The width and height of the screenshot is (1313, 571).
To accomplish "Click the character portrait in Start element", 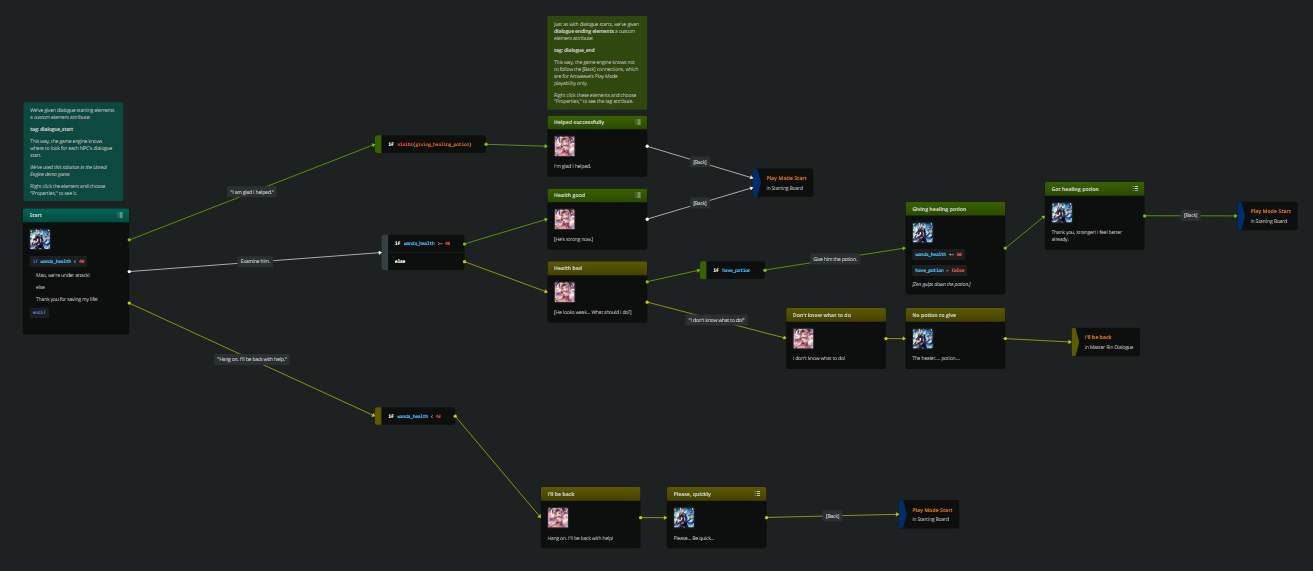I will coord(40,240).
